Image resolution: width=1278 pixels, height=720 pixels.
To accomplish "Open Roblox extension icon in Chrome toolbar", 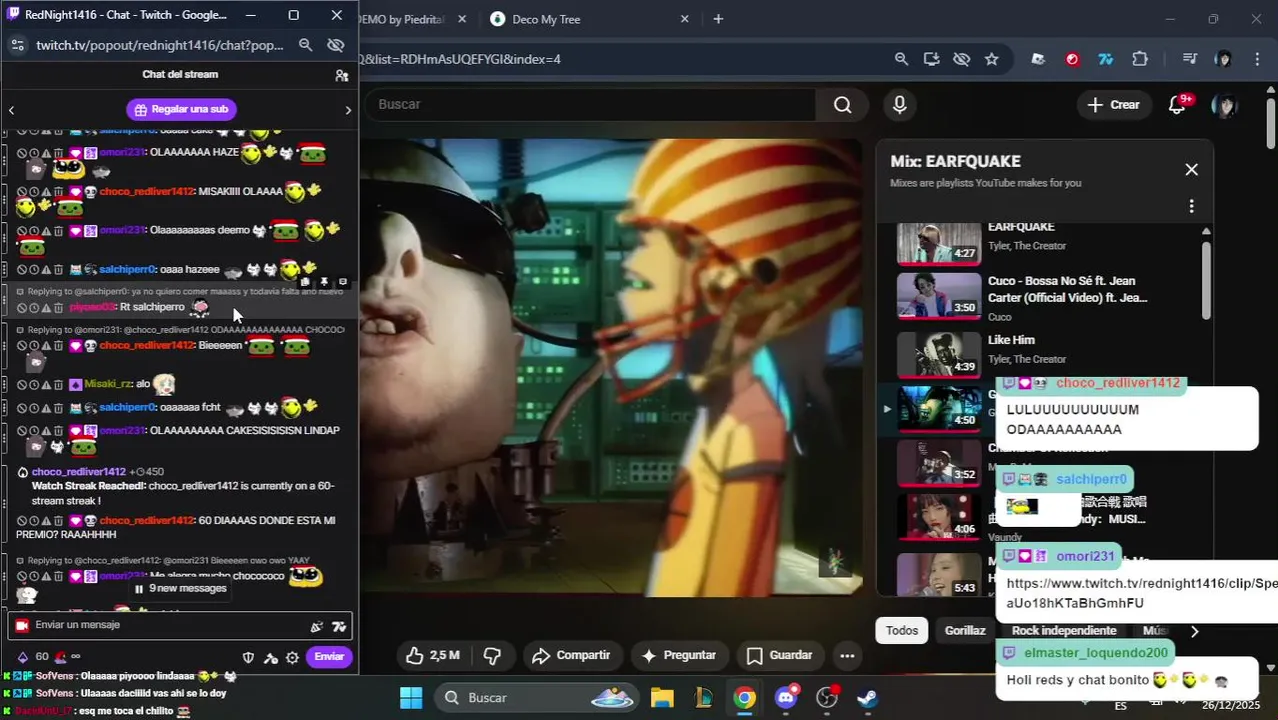I will coord(1038,59).
